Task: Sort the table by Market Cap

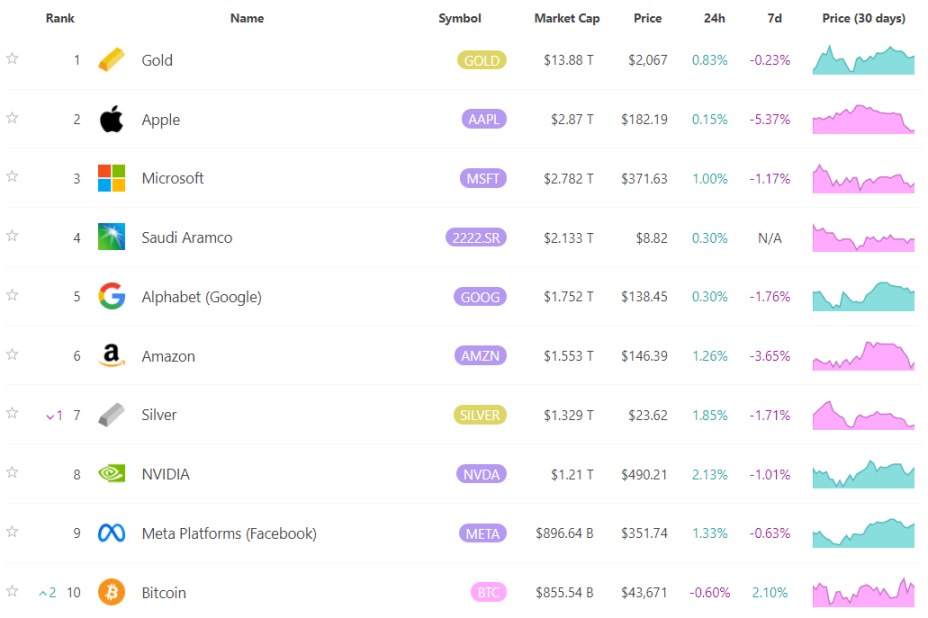Action: pos(567,18)
